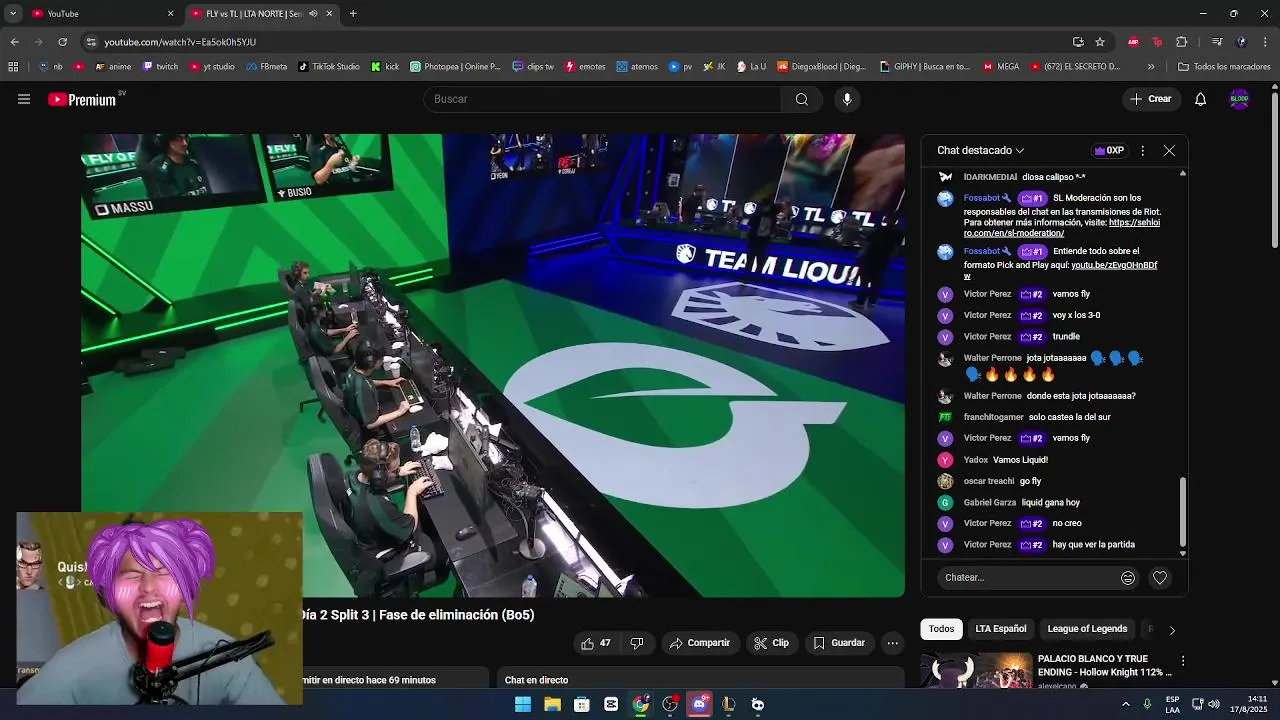Open the Photopea bookmark
The height and width of the screenshot is (720, 1280).
tap(455, 67)
